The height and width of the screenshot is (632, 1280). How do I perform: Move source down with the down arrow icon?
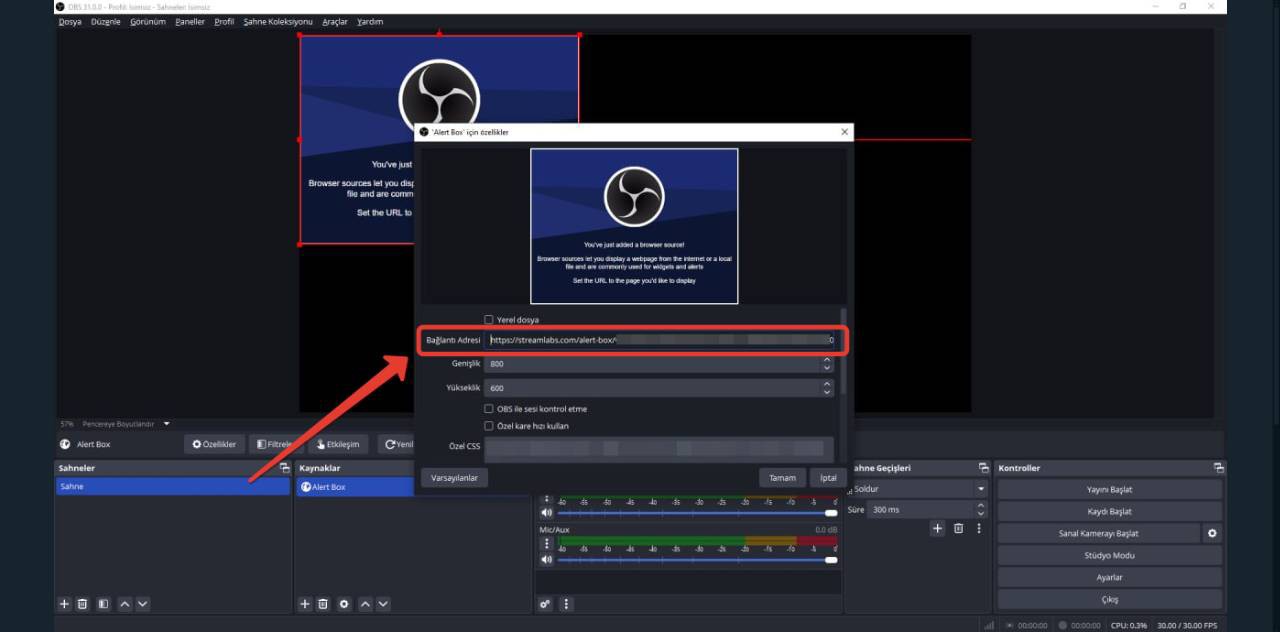[383, 603]
